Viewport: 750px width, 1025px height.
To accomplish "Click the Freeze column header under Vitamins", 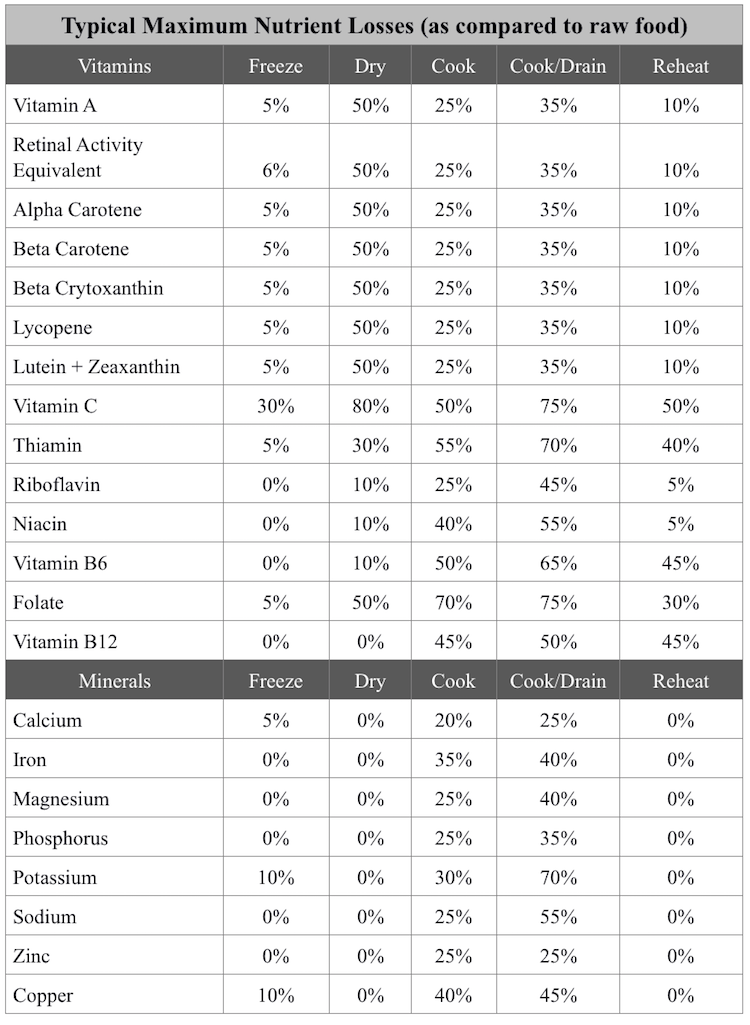I will click(x=275, y=66).
